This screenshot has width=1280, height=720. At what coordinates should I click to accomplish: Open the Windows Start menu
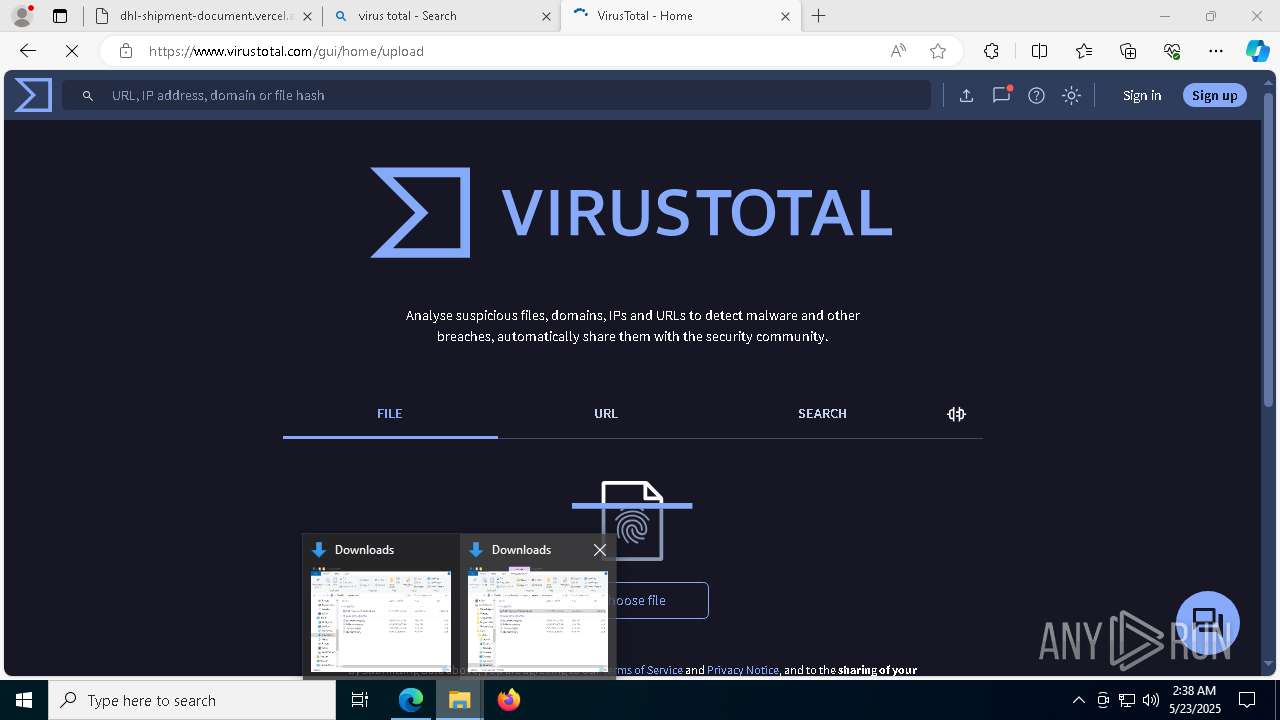pyautogui.click(x=24, y=700)
